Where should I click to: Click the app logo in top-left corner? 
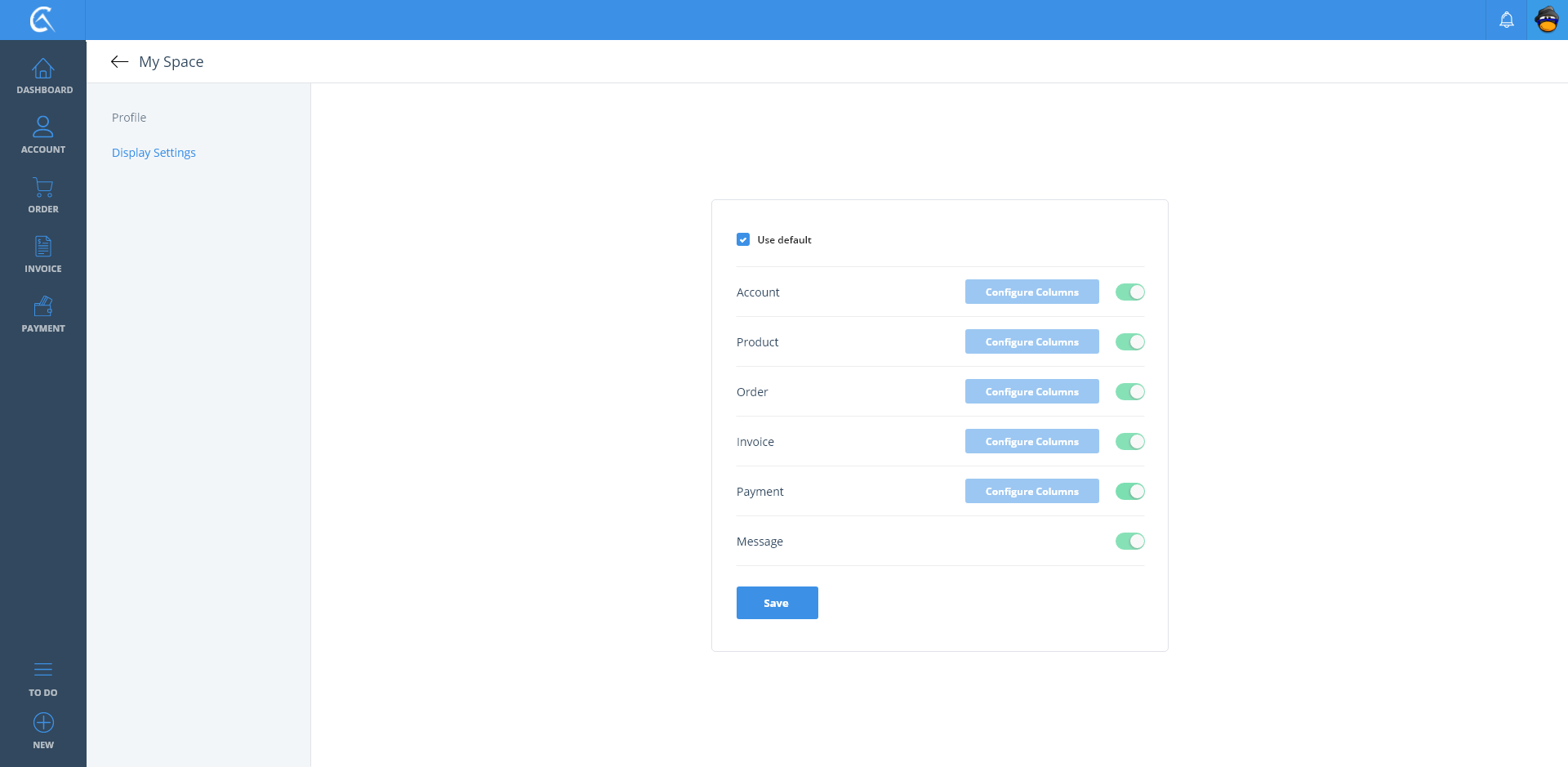tap(42, 20)
